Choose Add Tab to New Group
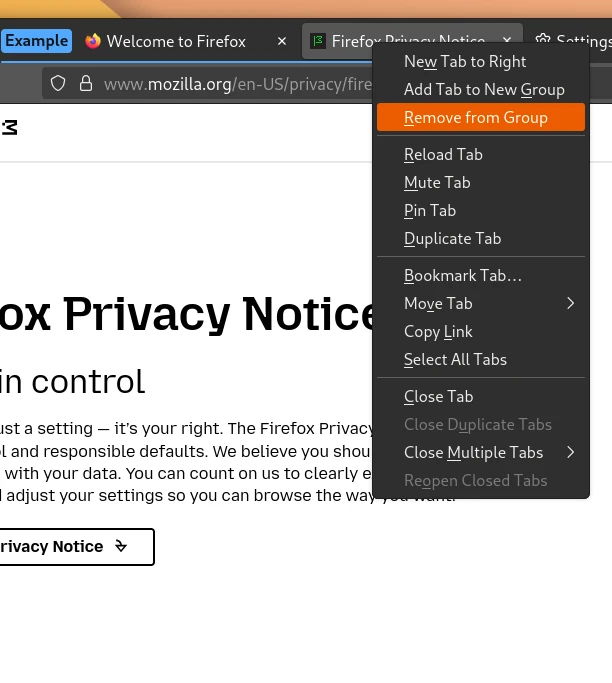Image resolution: width=612 pixels, height=683 pixels. (x=481, y=89)
